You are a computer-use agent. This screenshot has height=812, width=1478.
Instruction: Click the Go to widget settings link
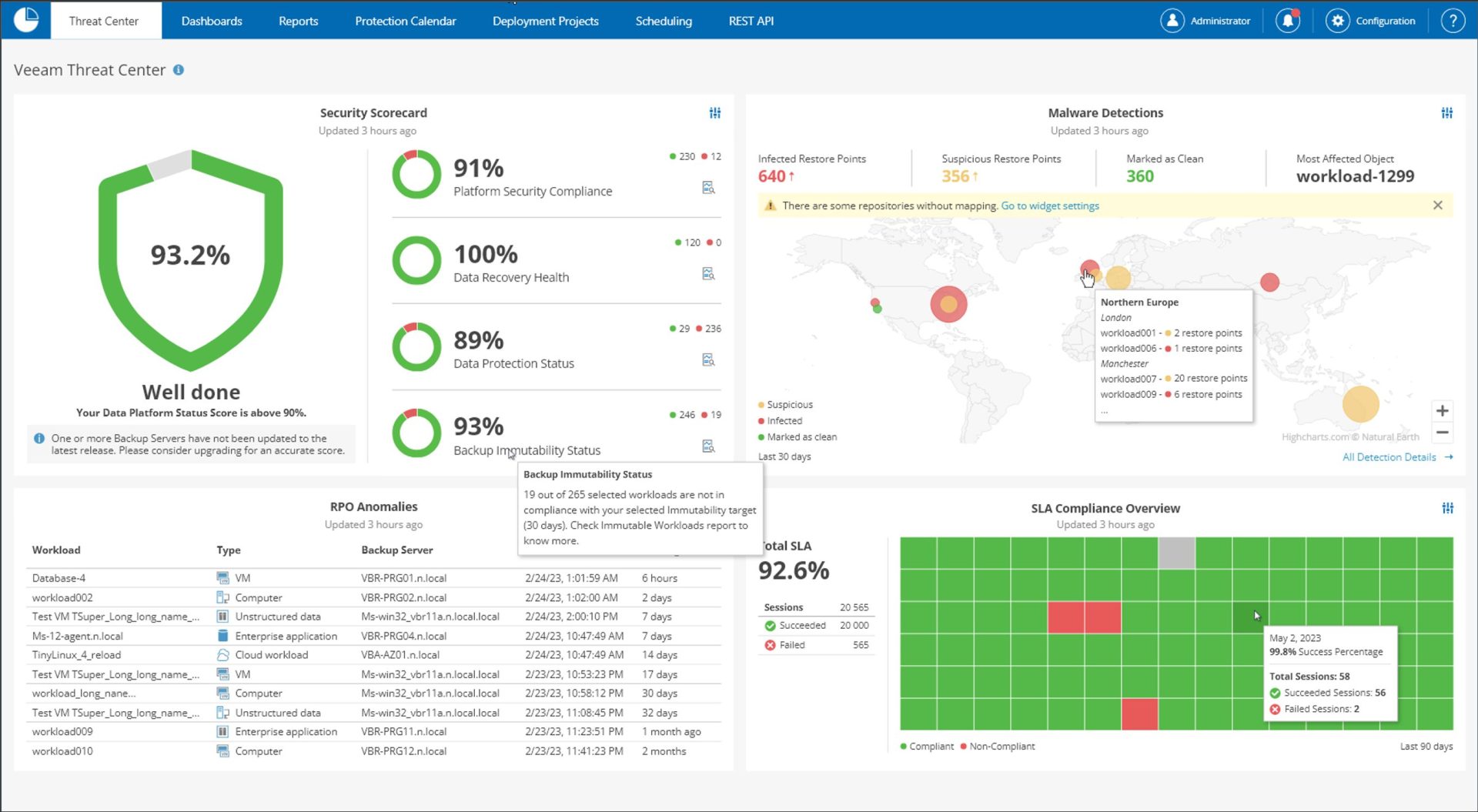(1050, 206)
